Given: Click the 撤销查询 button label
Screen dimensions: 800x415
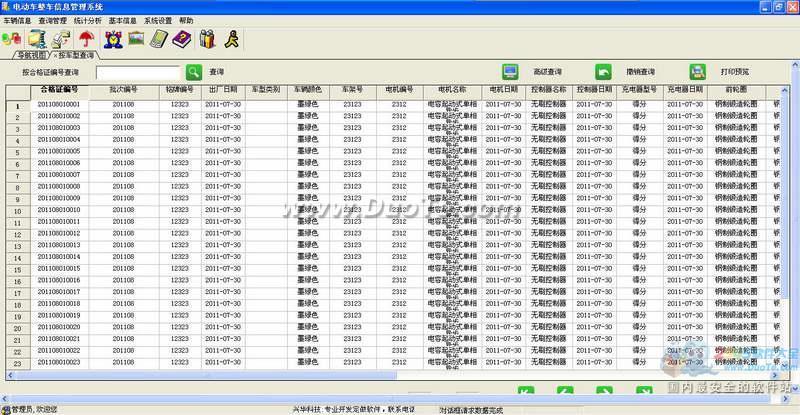Looking at the screenshot, I should click(640, 72).
